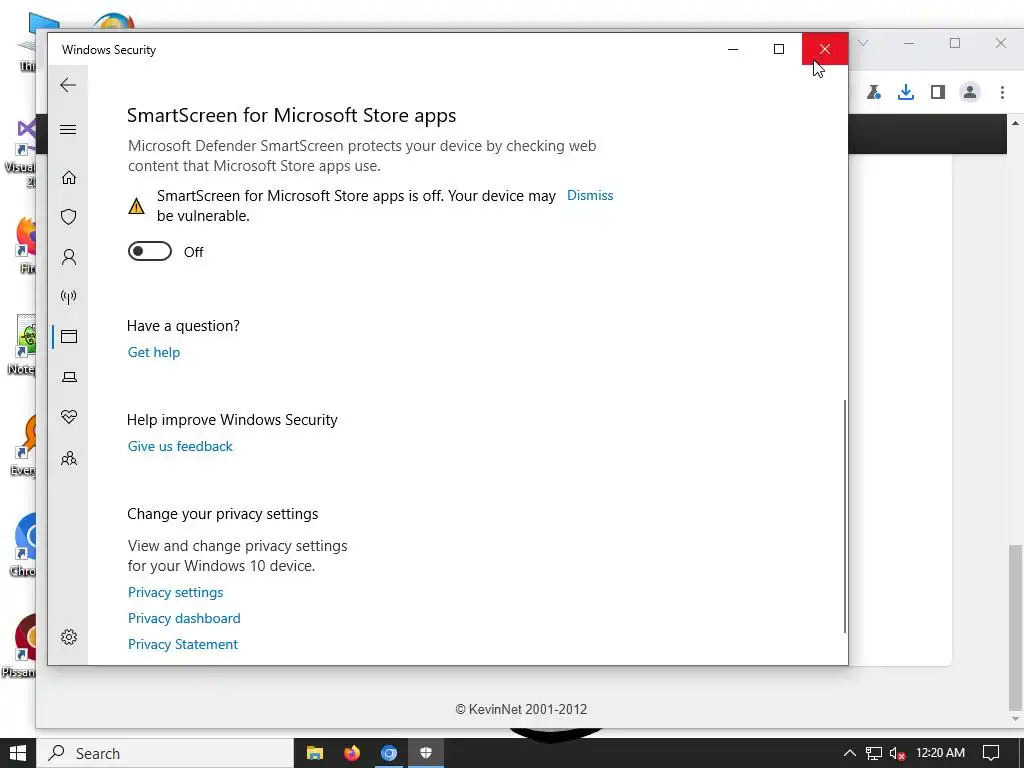Expand Chrome tab search chevron
Screen dimensions: 1024x768
point(863,43)
